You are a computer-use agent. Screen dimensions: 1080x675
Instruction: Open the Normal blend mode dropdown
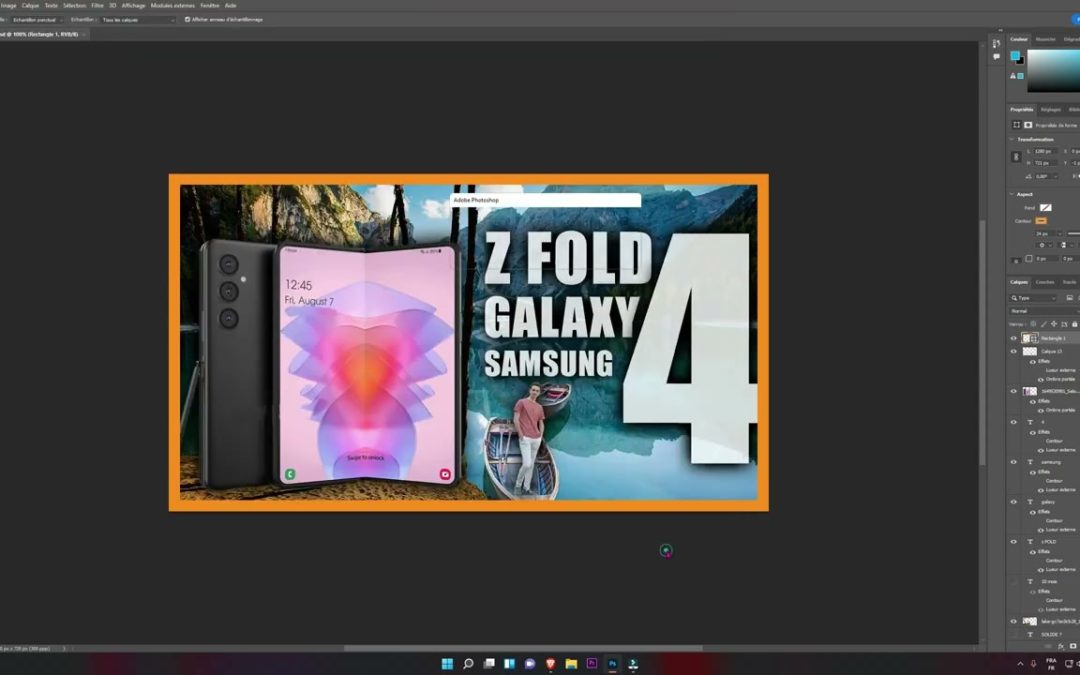pos(1045,311)
